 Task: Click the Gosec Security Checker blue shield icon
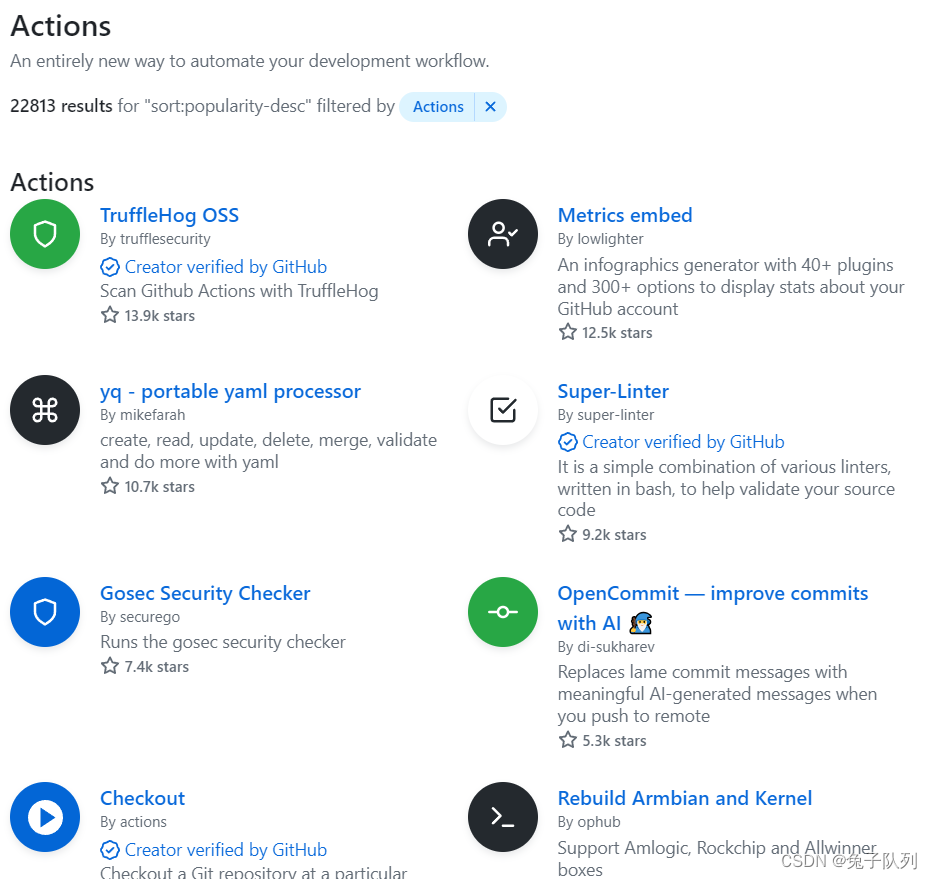[x=45, y=612]
